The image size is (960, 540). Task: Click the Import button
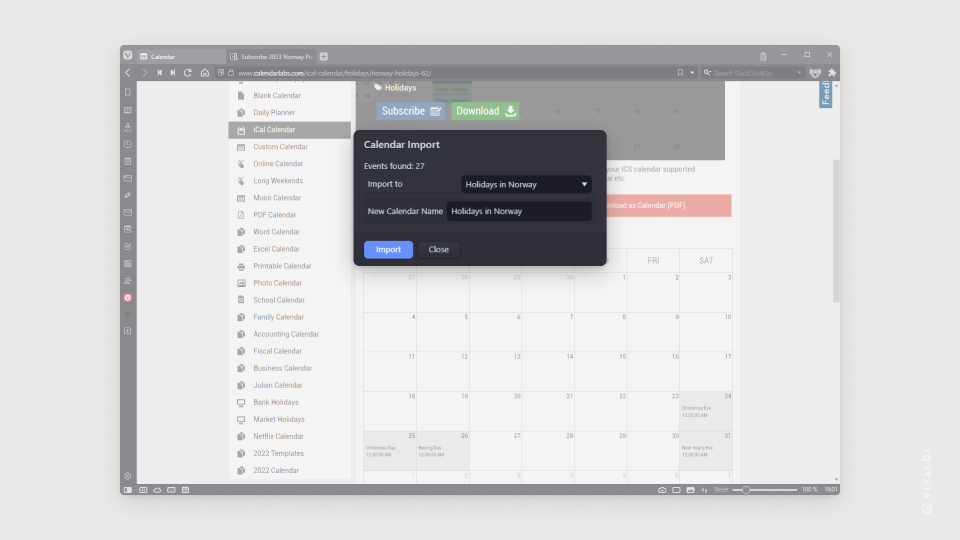coord(388,249)
